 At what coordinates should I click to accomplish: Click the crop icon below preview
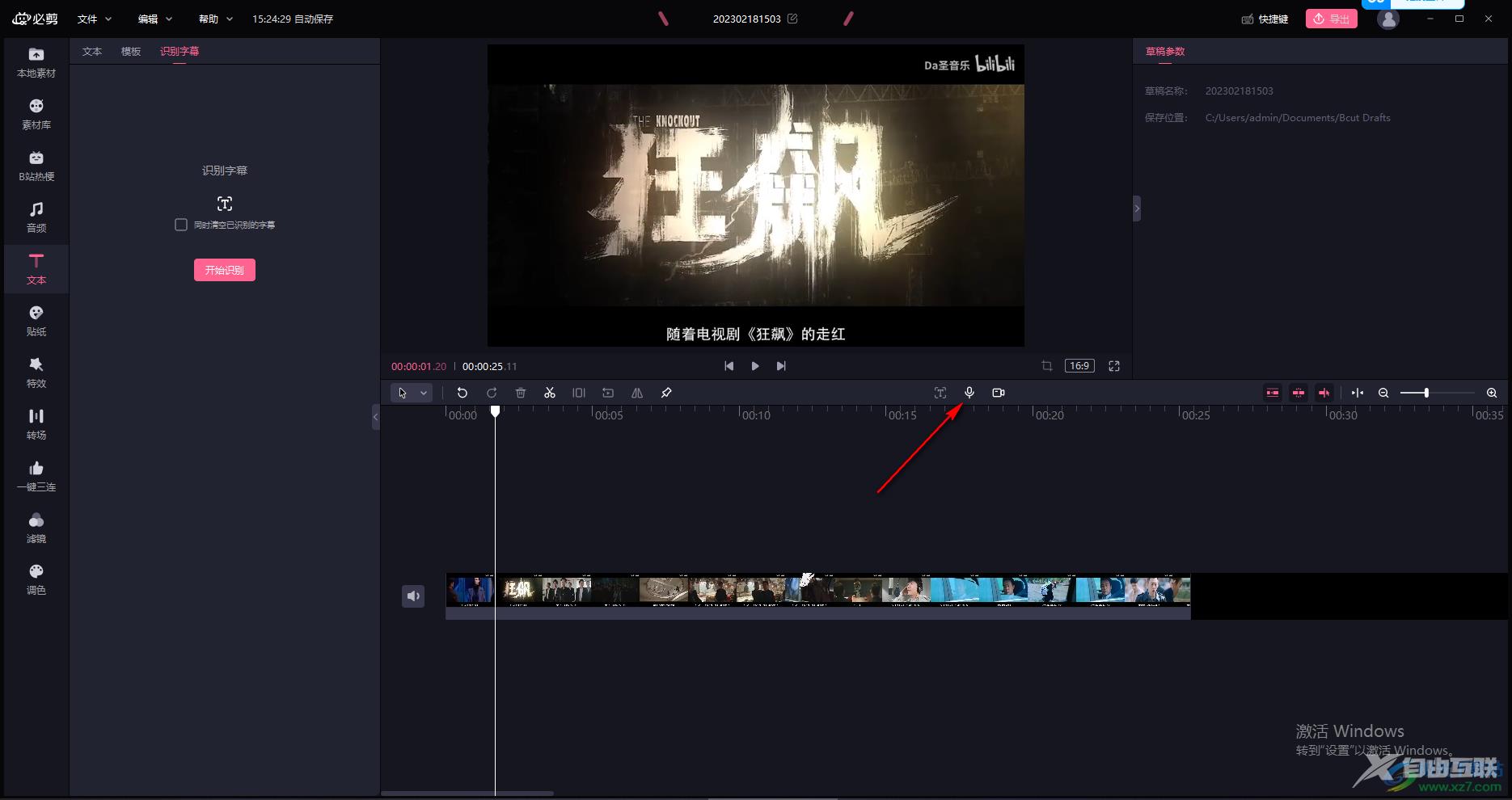(1047, 366)
